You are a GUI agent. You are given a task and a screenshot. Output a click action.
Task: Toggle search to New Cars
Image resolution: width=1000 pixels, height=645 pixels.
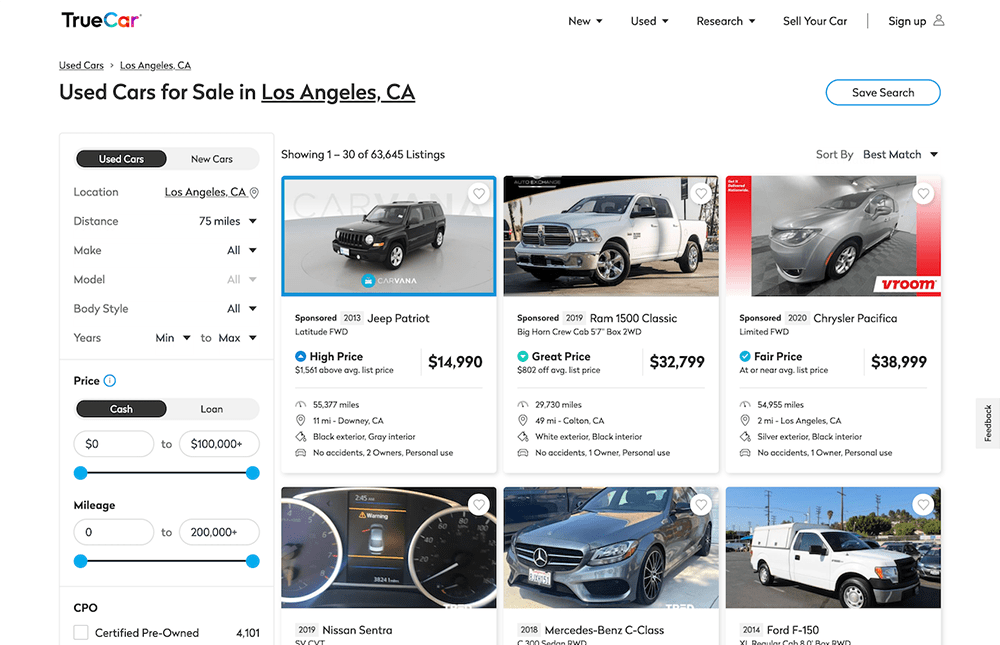[212, 158]
